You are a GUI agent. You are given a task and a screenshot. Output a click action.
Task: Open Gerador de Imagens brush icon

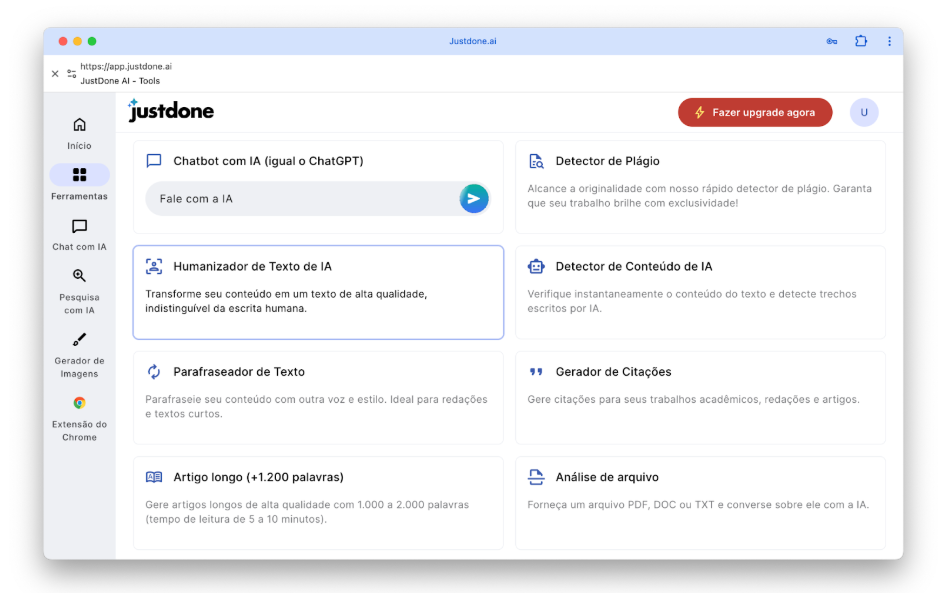pos(79,339)
